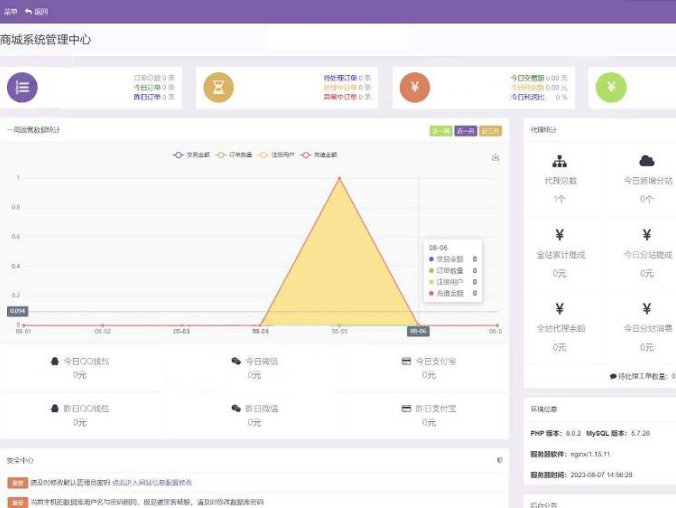This screenshot has width=676, height=508.
Task: Open the 菜单 menu in the top bar
Action: (x=10, y=12)
